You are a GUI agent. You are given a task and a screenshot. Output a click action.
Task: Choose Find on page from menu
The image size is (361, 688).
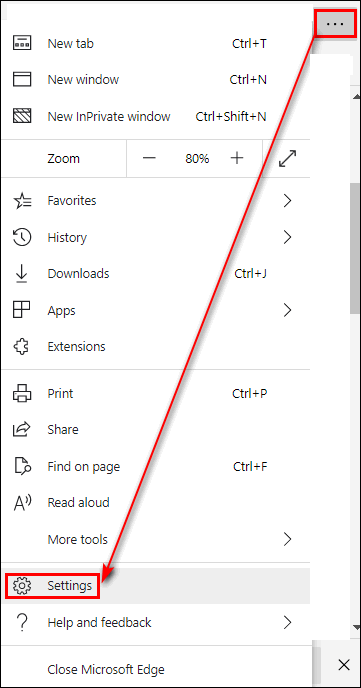point(155,466)
